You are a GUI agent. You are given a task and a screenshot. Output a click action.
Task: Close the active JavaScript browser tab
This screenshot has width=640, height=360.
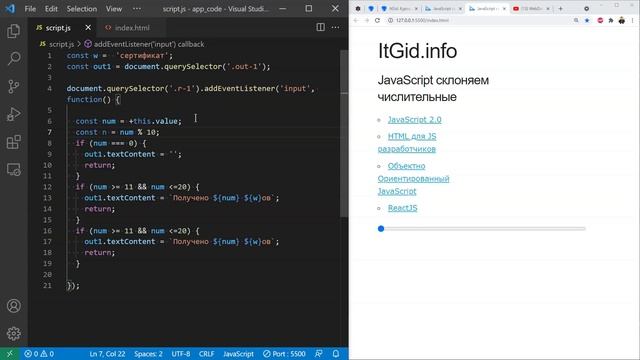click(504, 9)
